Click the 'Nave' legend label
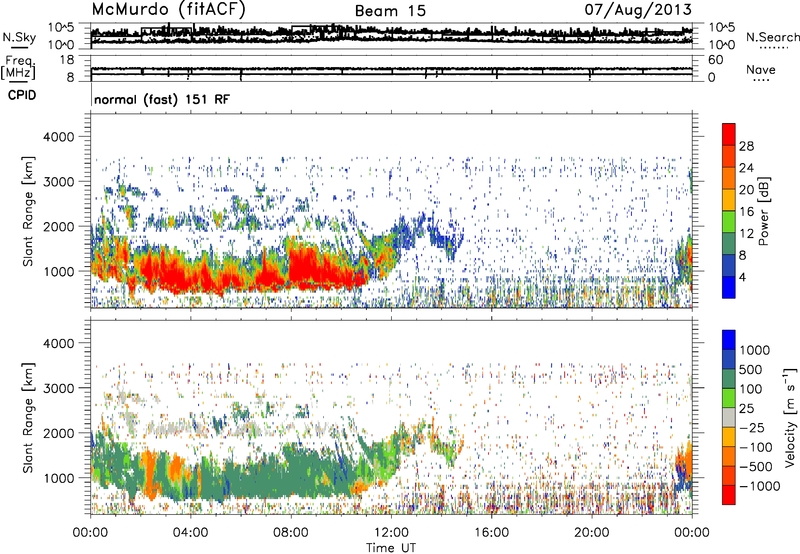The image size is (800, 554). tap(761, 69)
